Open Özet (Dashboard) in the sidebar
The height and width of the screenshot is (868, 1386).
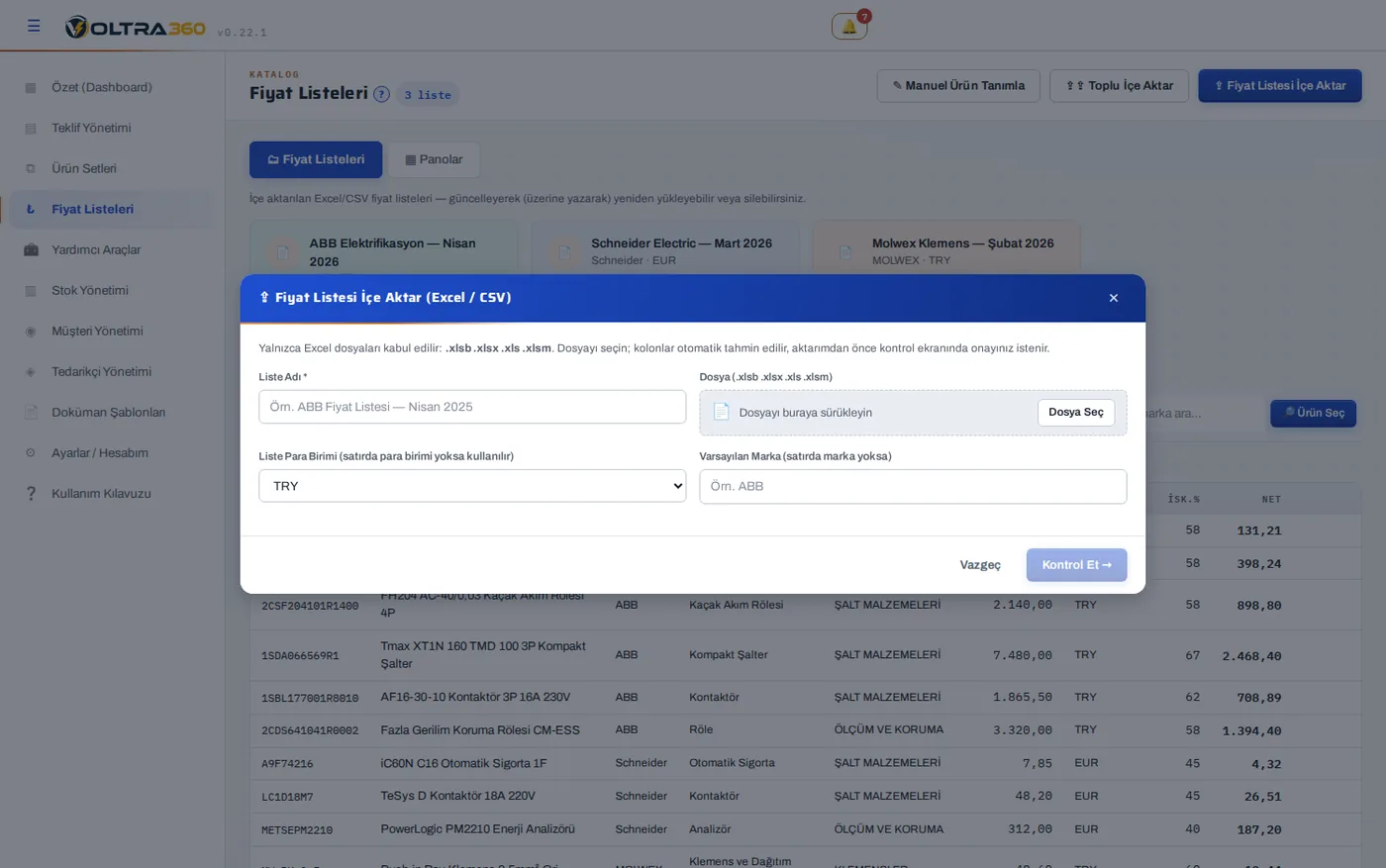[x=110, y=87]
